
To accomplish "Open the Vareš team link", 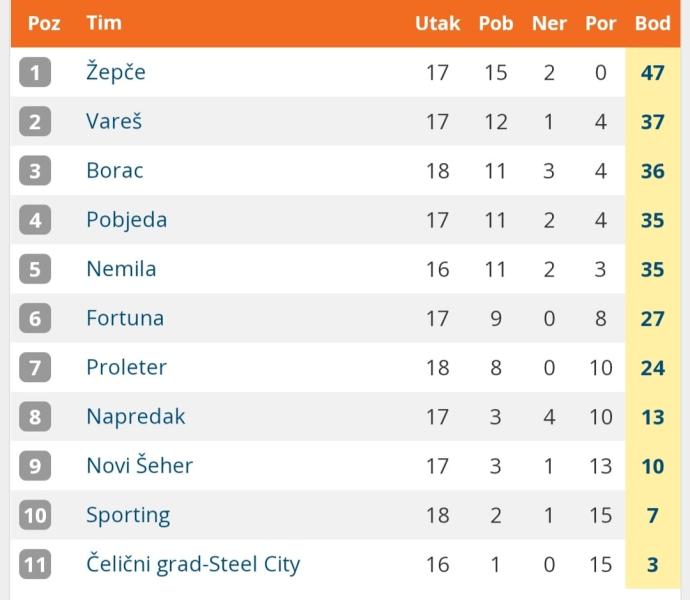I will (114, 121).
